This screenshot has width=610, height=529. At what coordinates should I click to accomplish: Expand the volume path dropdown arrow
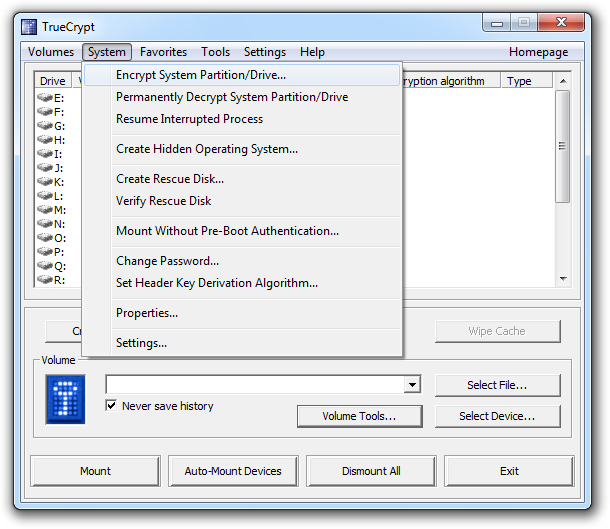pos(412,385)
